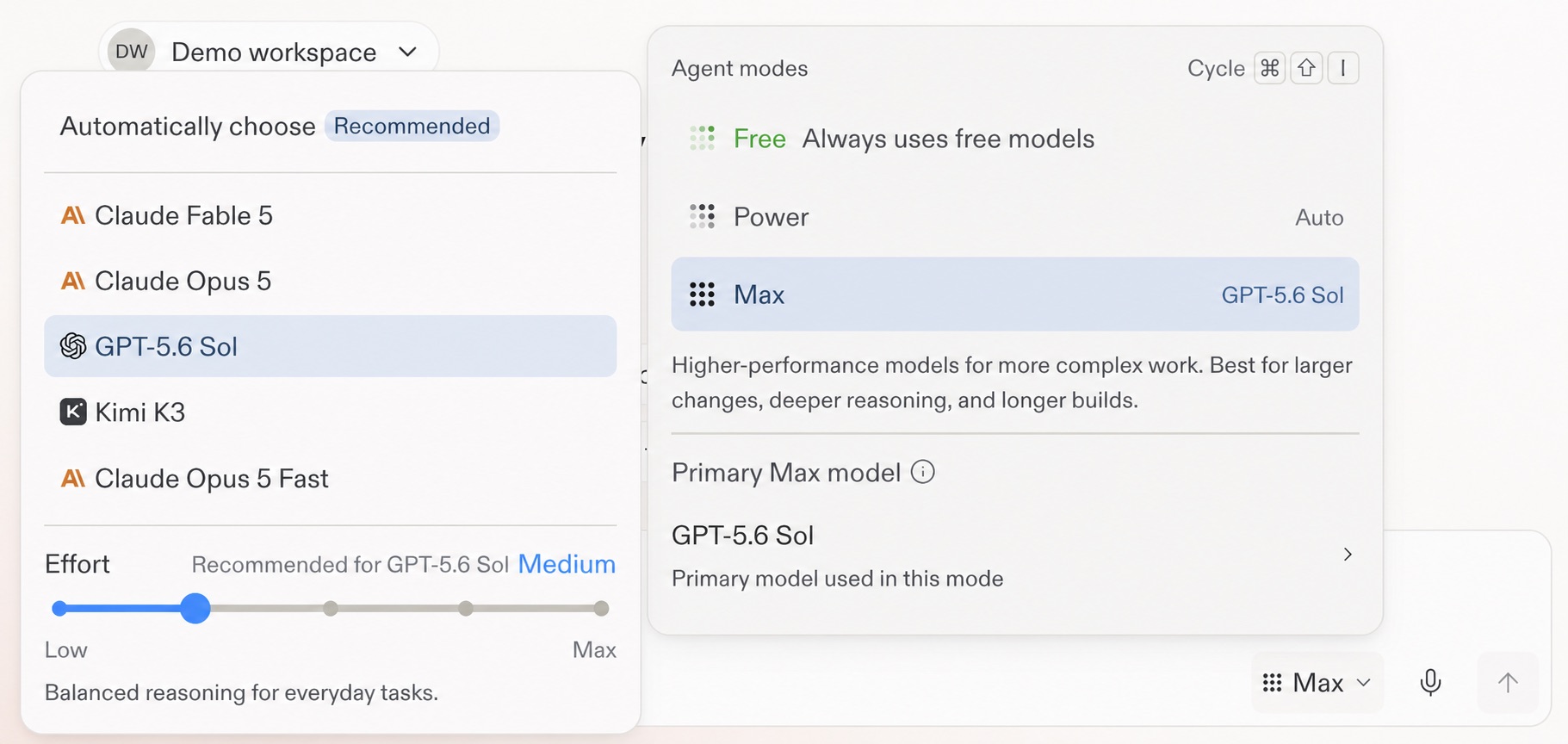Set Effort slider to the fourth stop
Viewport: 1568px width, 744px height.
[x=466, y=609]
